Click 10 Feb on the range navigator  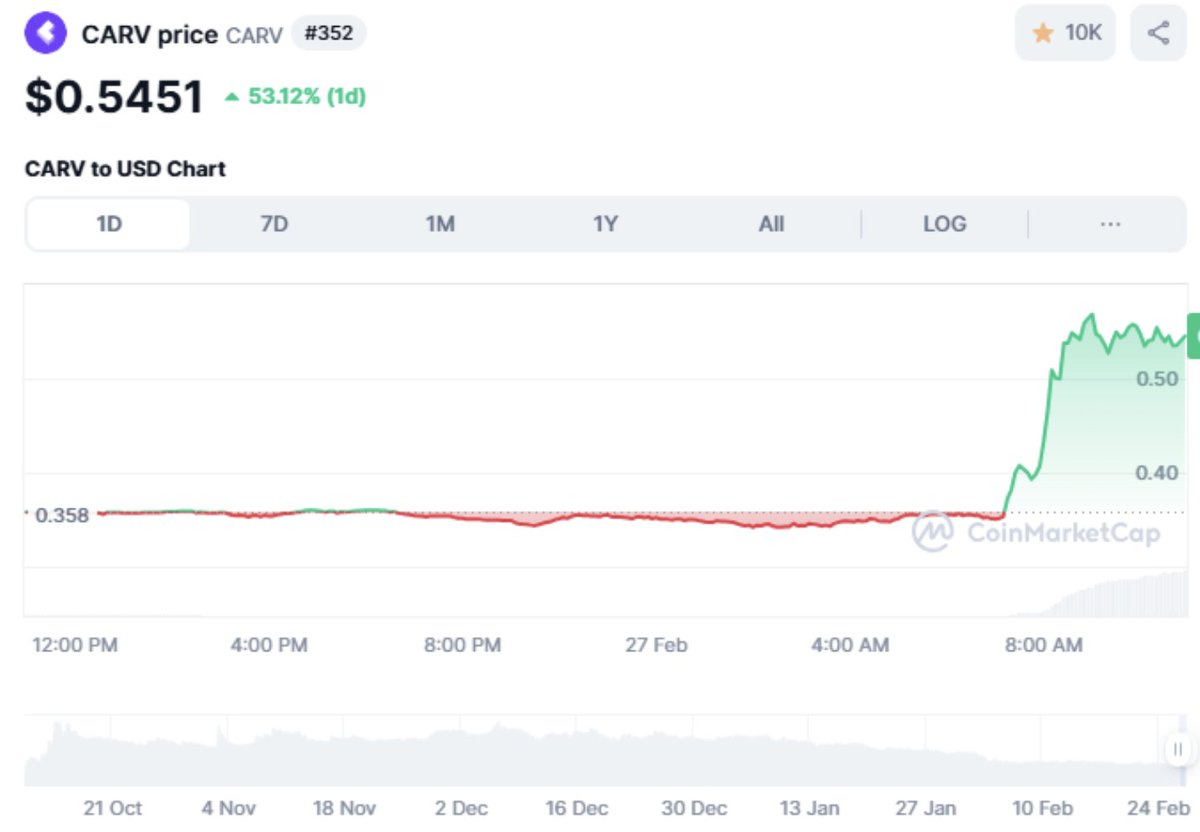tap(1042, 808)
